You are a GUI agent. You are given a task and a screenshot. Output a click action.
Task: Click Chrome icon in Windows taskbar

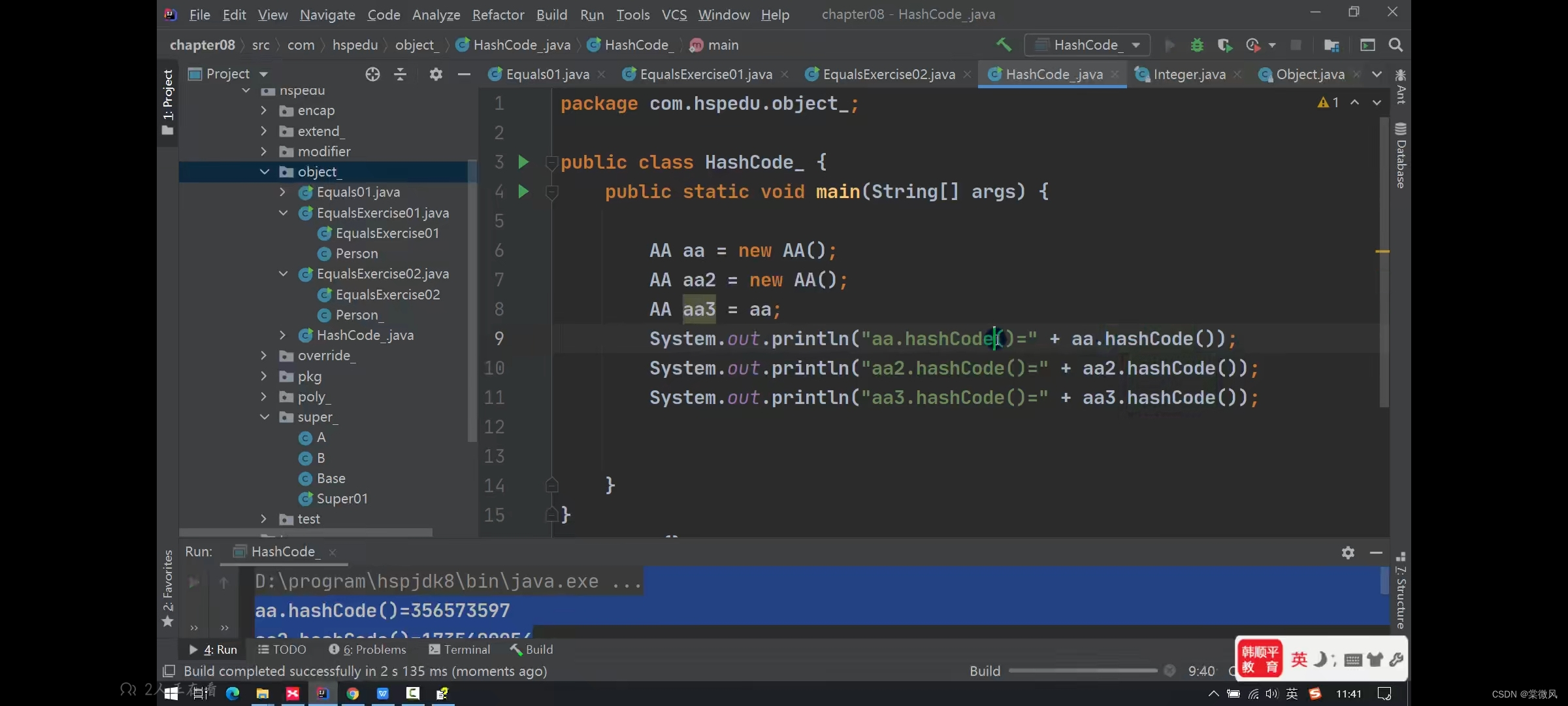(x=353, y=694)
